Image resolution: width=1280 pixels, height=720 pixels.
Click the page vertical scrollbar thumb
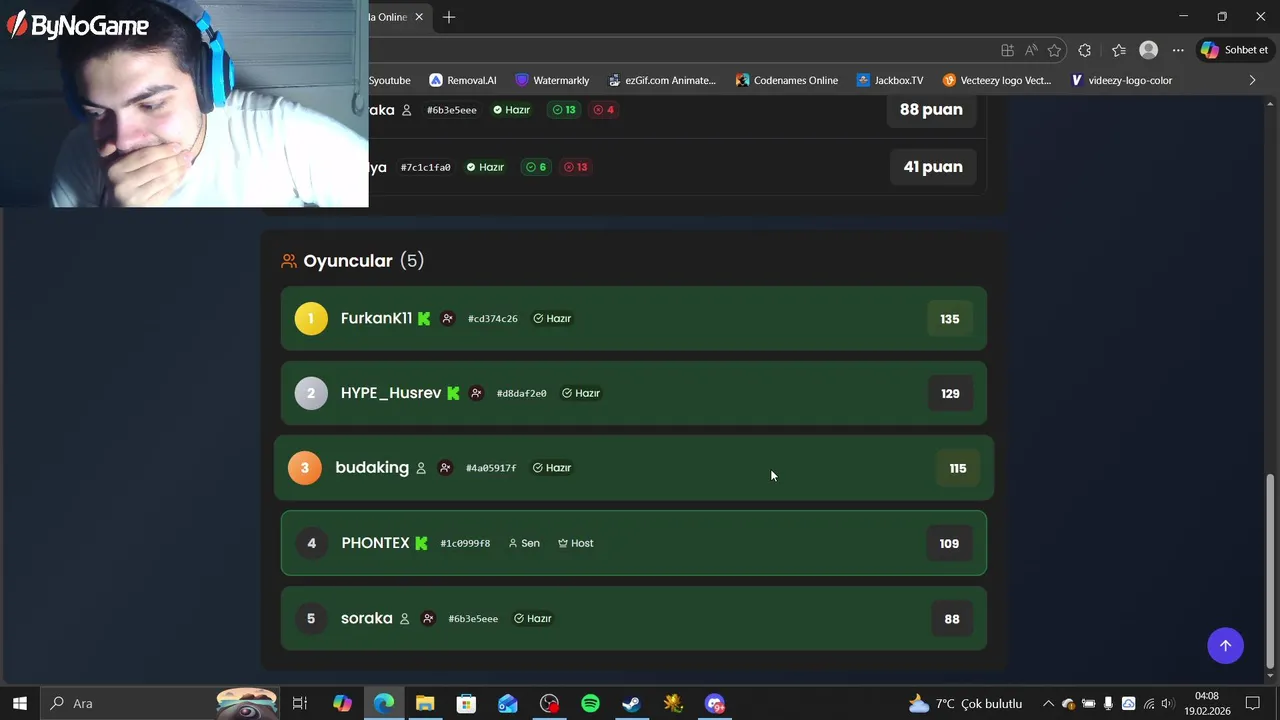1271,570
